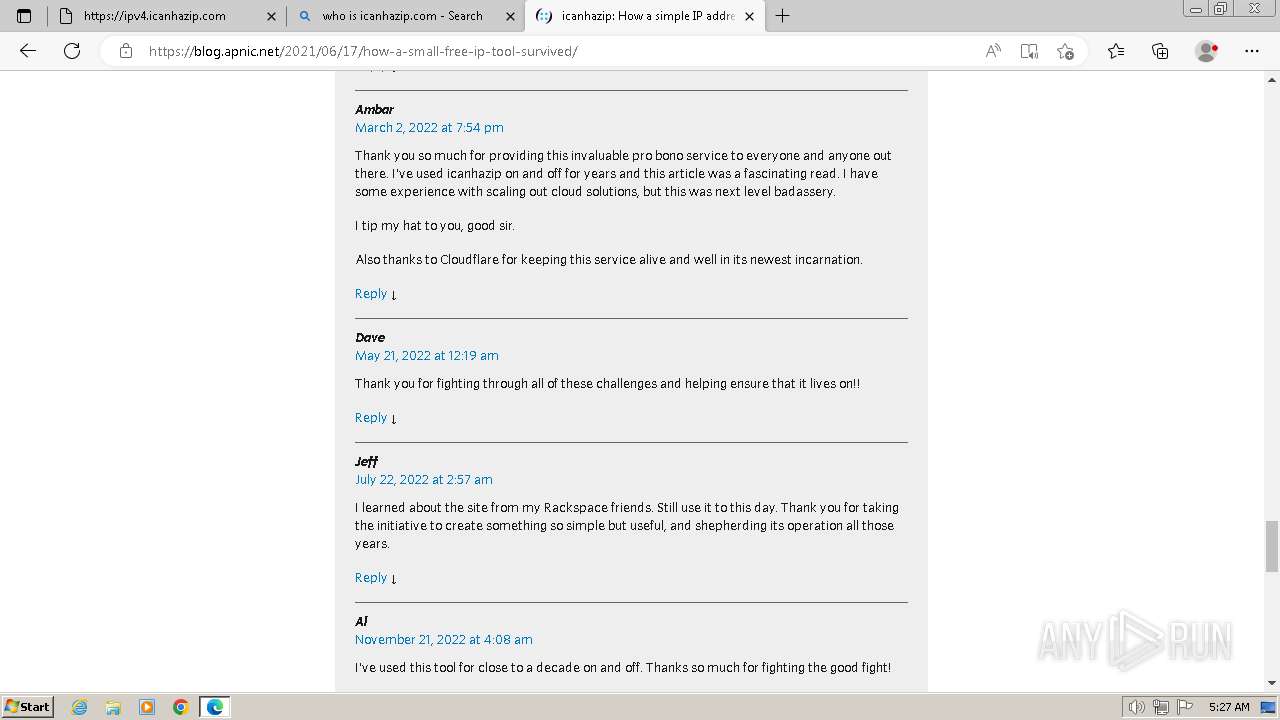Switch to the ipv4.icanhazip.com tab

click(167, 16)
